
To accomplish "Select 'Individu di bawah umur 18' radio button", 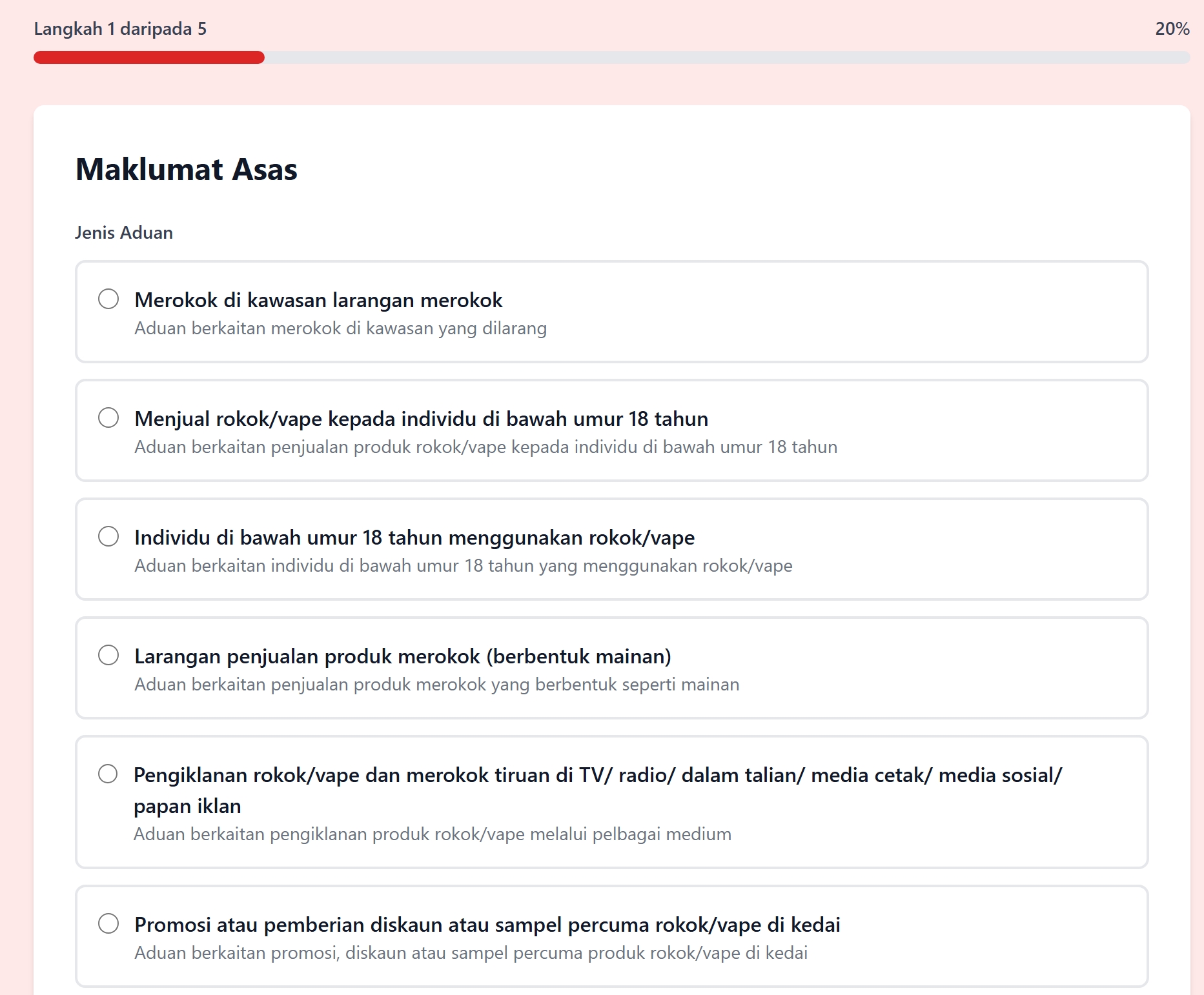I will 108,536.
